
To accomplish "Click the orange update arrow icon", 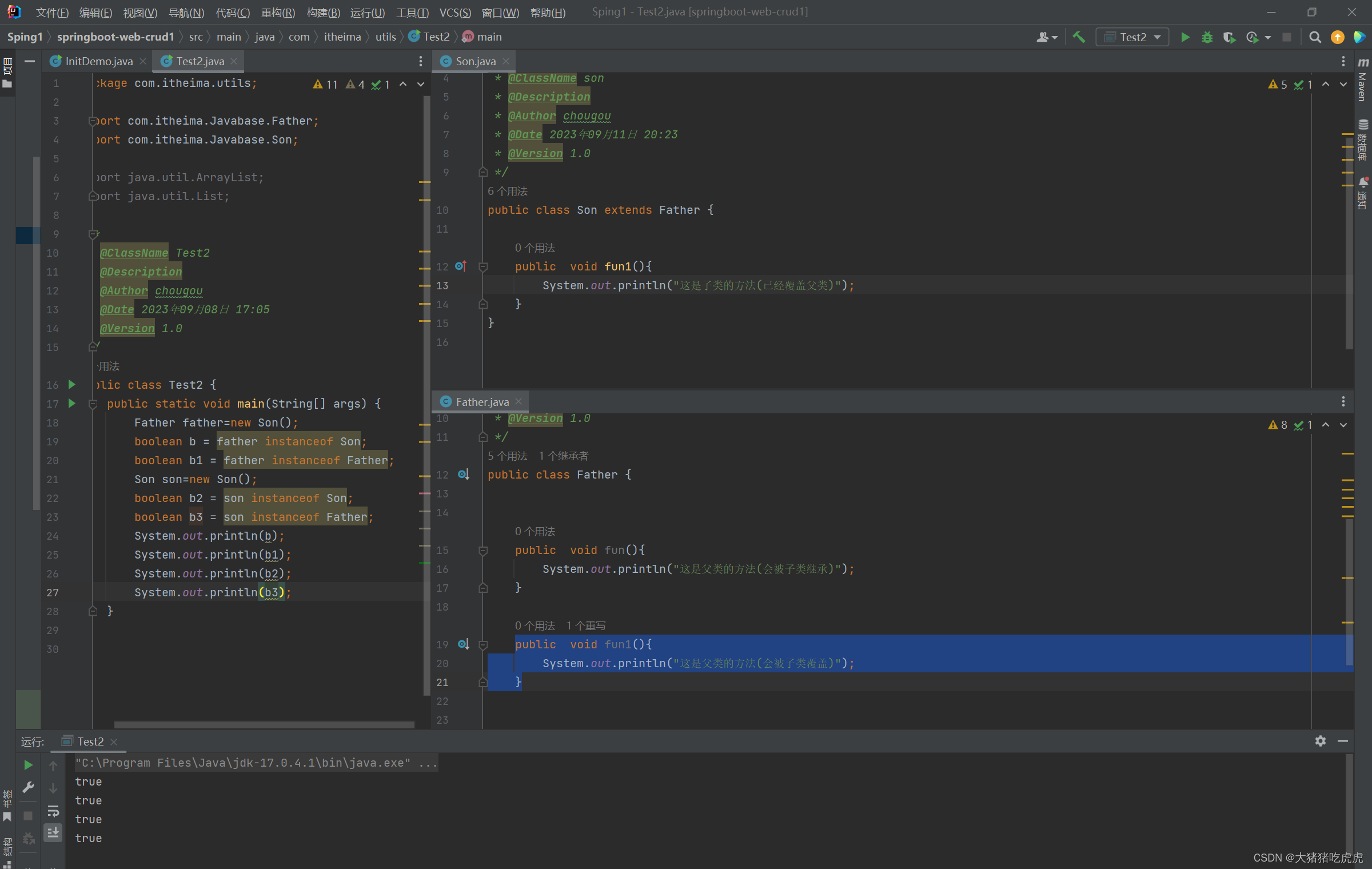I will [1338, 37].
